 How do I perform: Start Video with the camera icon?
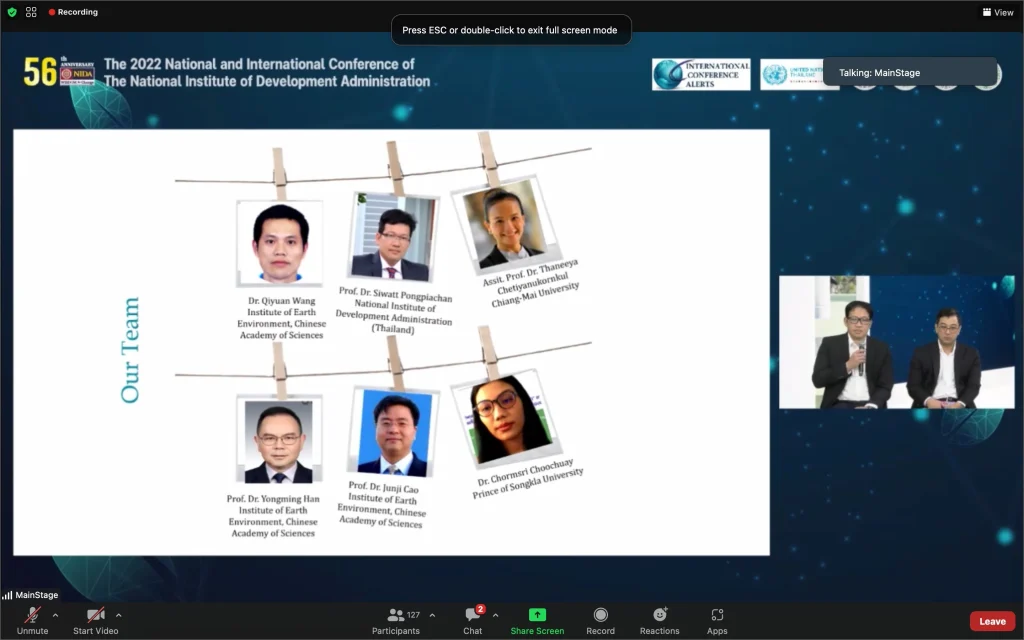pyautogui.click(x=95, y=615)
